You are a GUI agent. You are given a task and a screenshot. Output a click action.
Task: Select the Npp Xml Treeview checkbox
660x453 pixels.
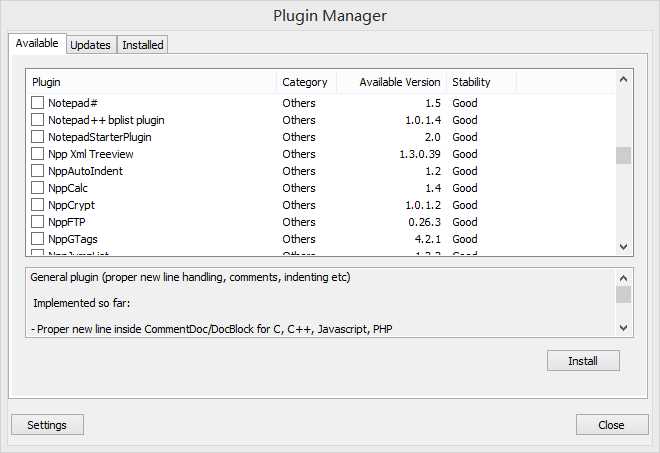pyautogui.click(x=37, y=154)
